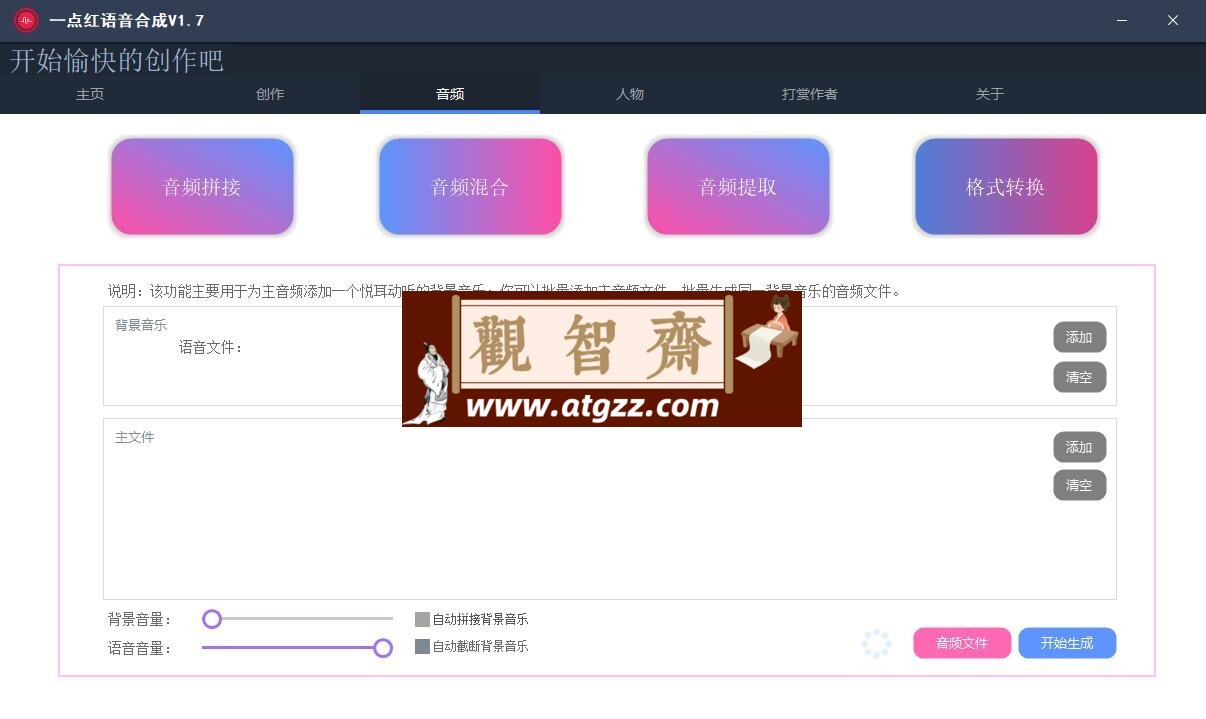
Task: Clear the 主文件 list with 清空
Action: (1079, 485)
